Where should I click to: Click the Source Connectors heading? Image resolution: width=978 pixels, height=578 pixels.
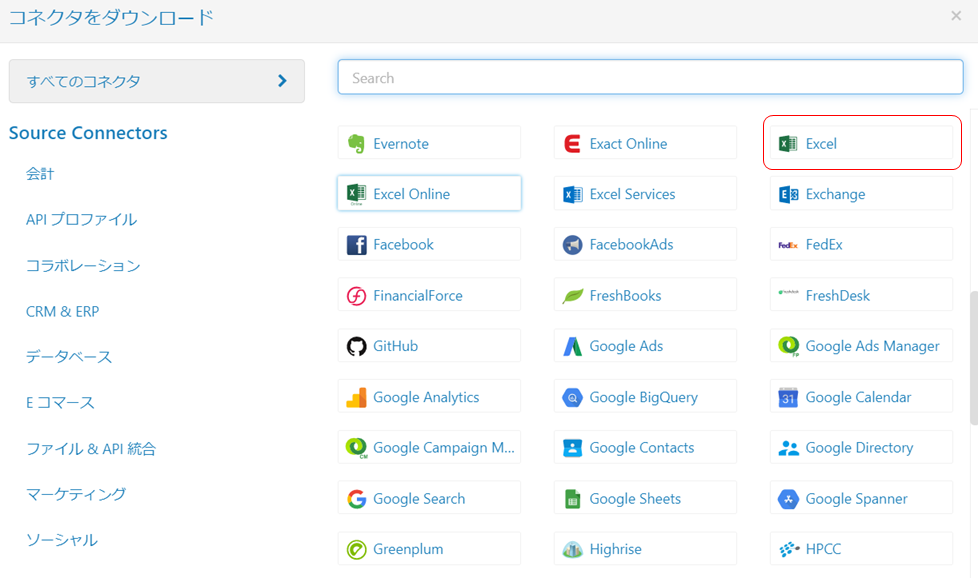88,133
